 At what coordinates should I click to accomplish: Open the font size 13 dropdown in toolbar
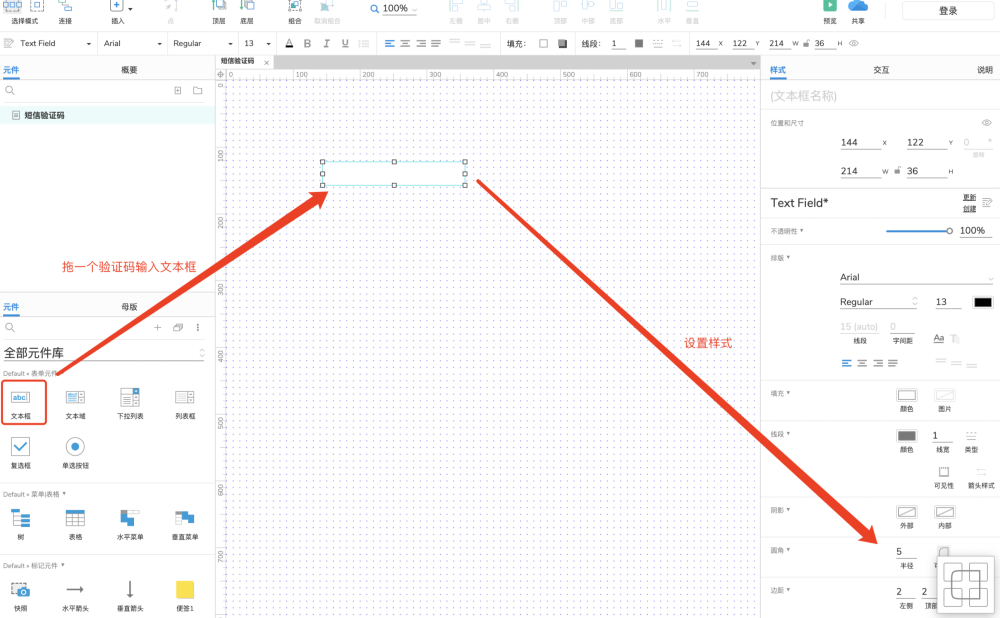(x=257, y=43)
